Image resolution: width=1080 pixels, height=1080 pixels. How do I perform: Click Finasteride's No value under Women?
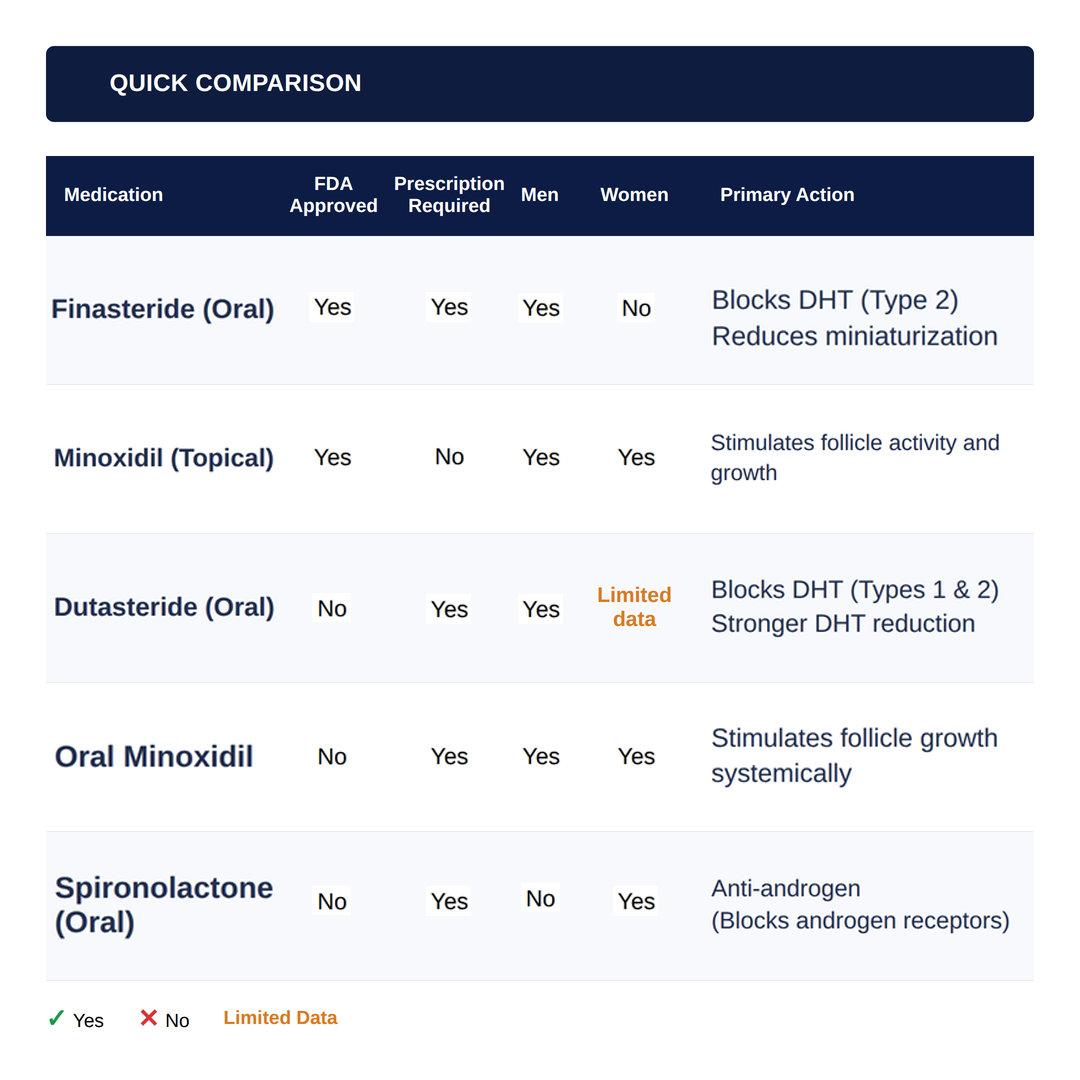pyautogui.click(x=636, y=308)
